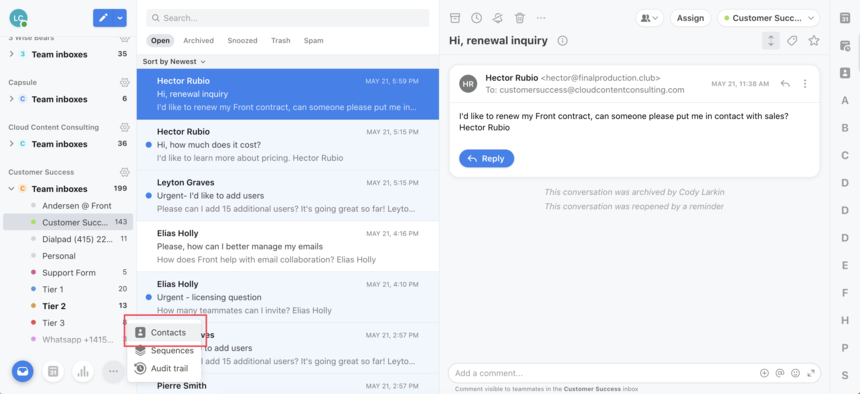Switch to the Archived tab
The width and height of the screenshot is (860, 394).
pyautogui.click(x=199, y=41)
